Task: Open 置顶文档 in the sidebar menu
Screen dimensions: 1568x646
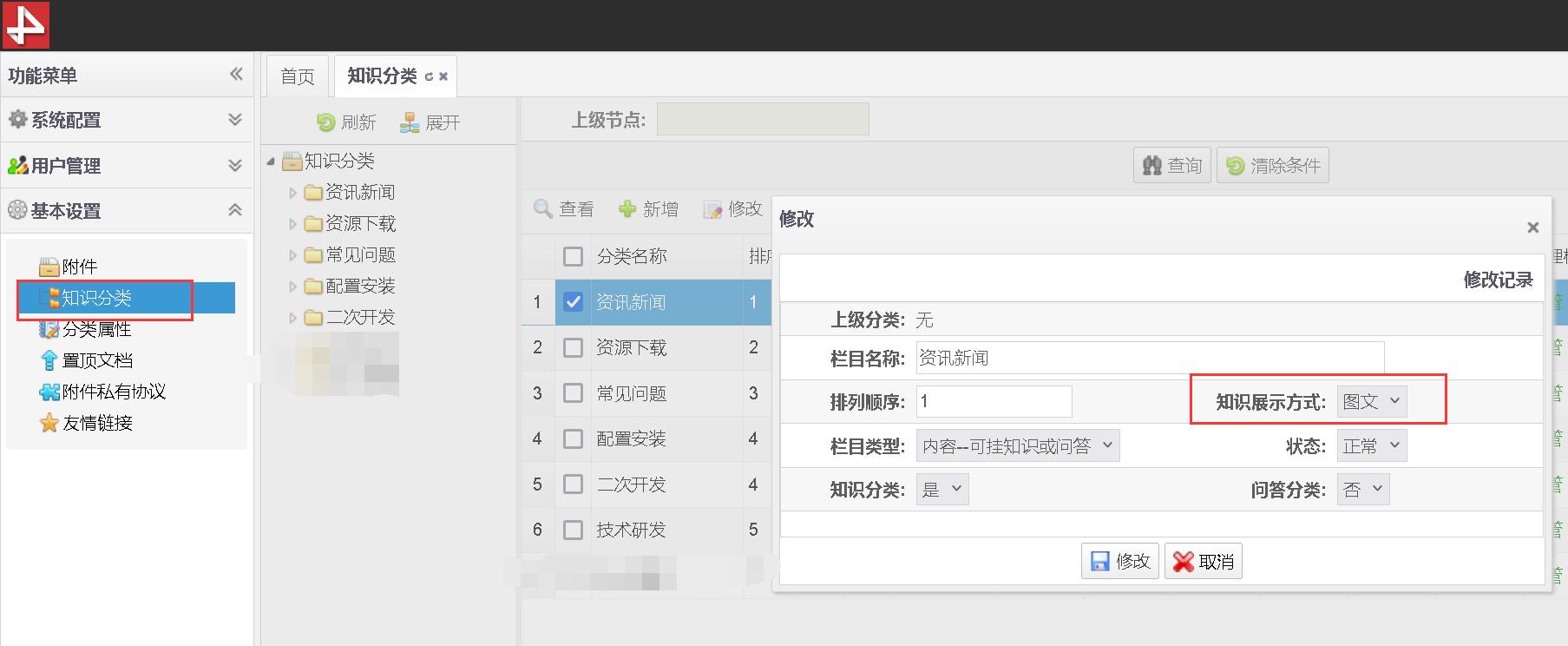Action: 97,360
